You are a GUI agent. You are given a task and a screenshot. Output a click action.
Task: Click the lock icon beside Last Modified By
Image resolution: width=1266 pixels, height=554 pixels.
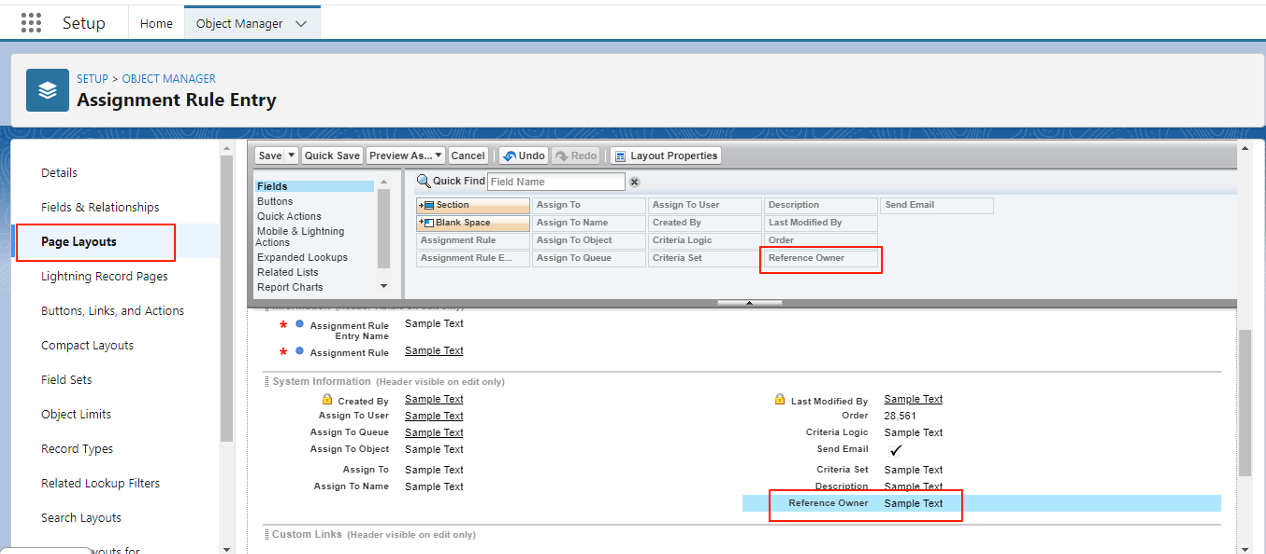pos(780,400)
